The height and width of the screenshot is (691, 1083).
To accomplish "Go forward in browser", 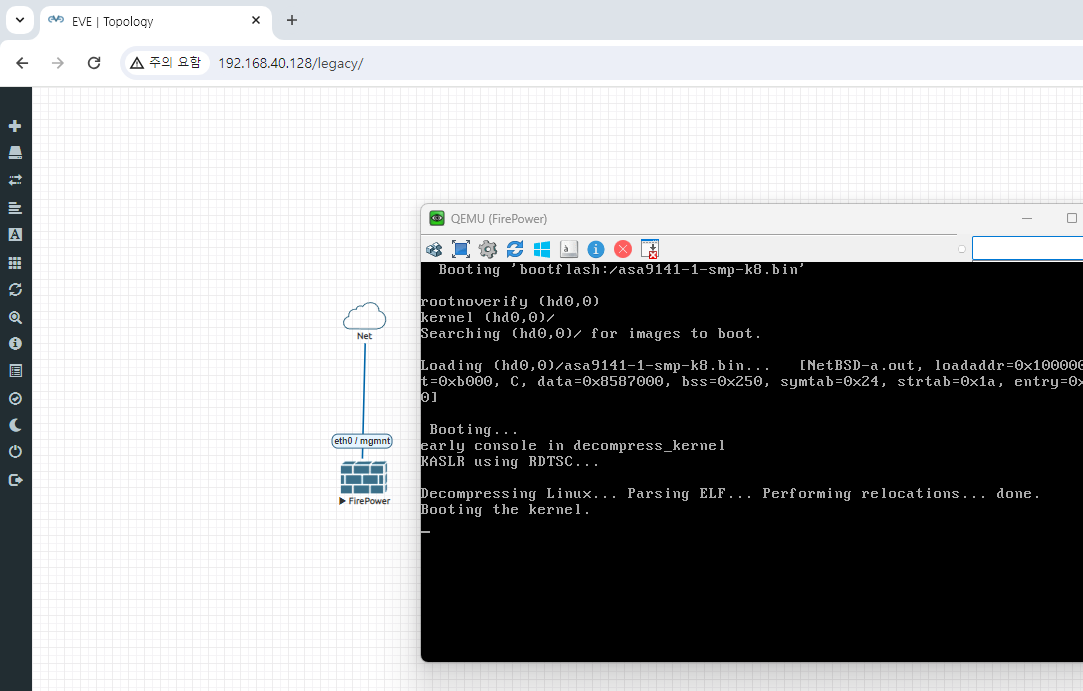I will [58, 63].
